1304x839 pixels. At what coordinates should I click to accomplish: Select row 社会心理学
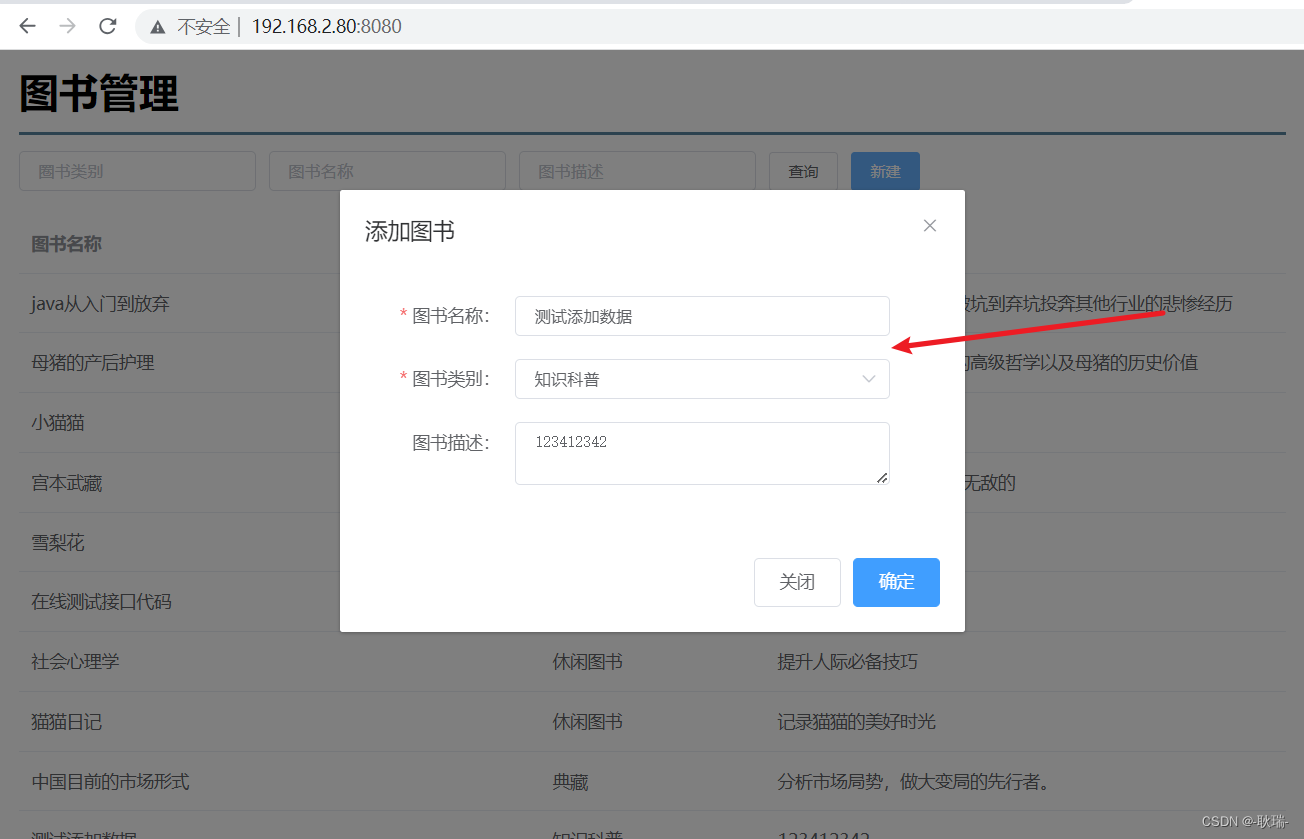tap(652, 661)
